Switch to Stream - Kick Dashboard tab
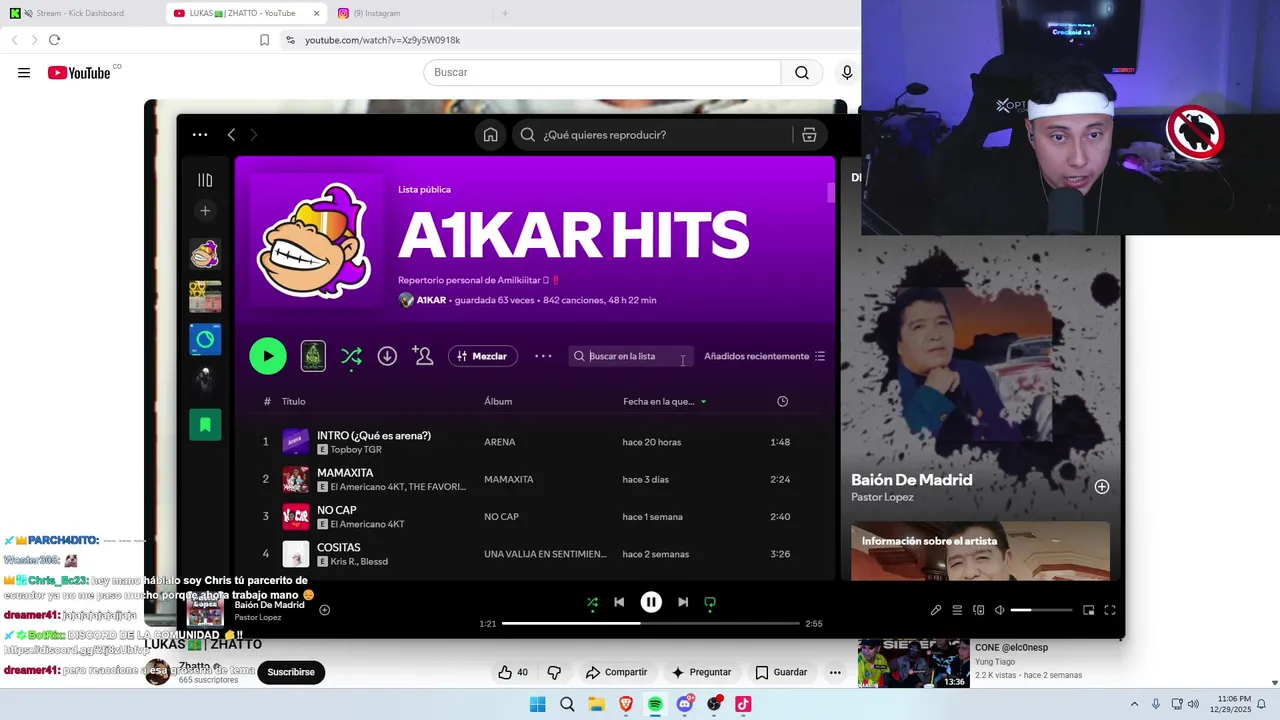 pyautogui.click(x=80, y=13)
